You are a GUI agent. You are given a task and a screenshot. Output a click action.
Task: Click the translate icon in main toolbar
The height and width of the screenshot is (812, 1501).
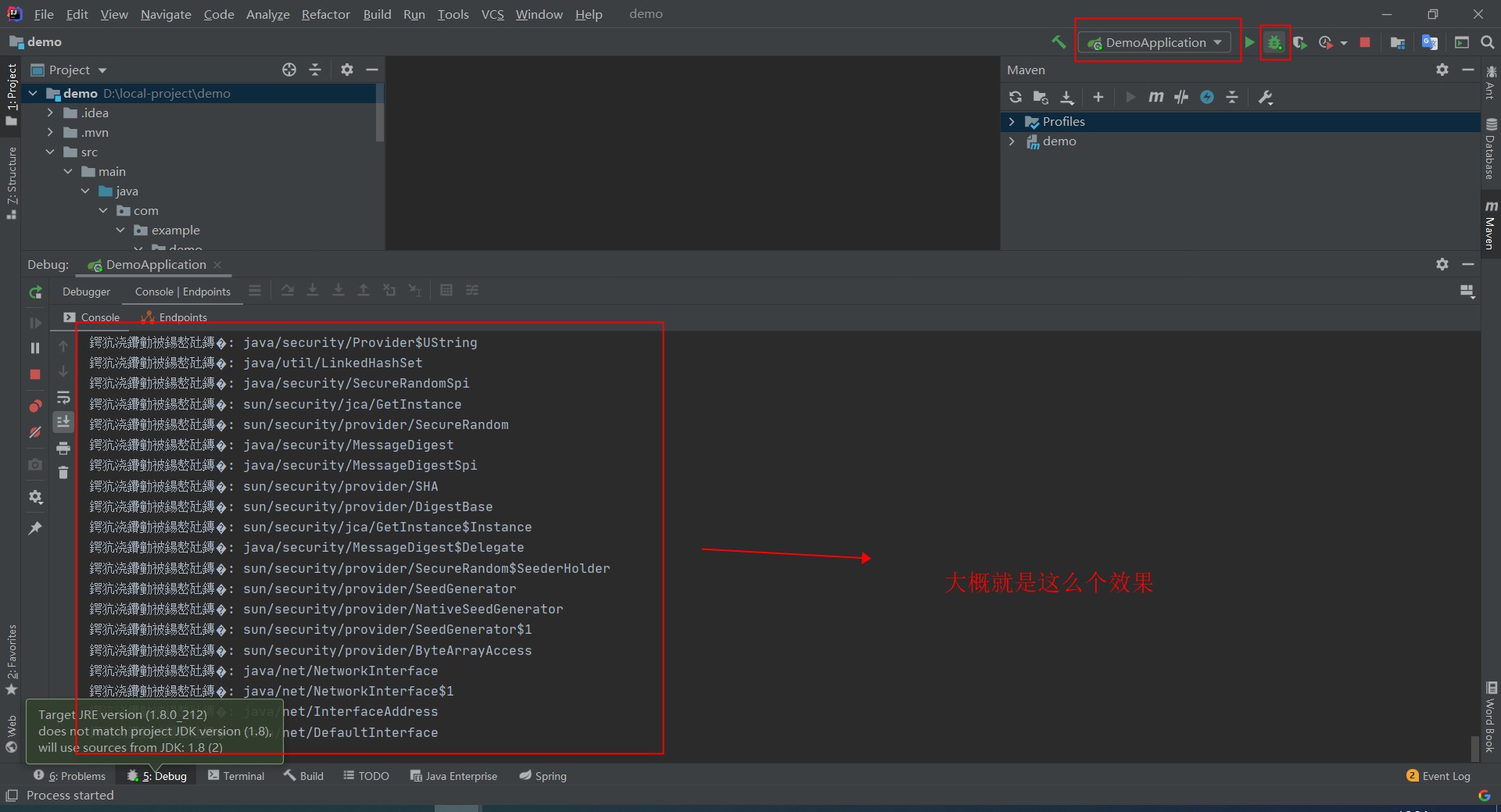click(x=1430, y=43)
